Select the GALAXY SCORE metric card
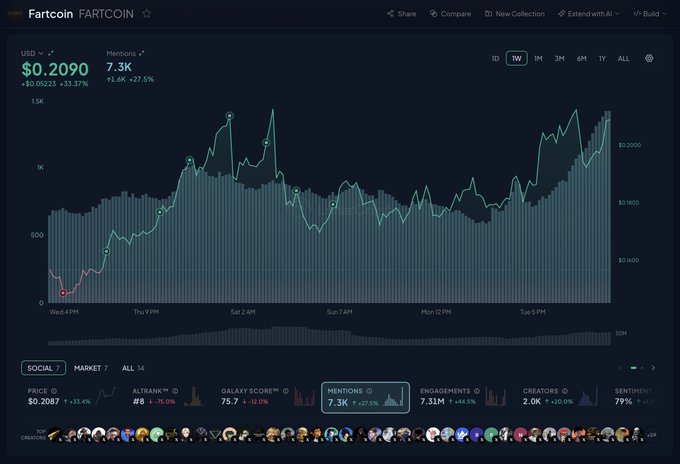The height and width of the screenshot is (464, 680). click(x=268, y=396)
